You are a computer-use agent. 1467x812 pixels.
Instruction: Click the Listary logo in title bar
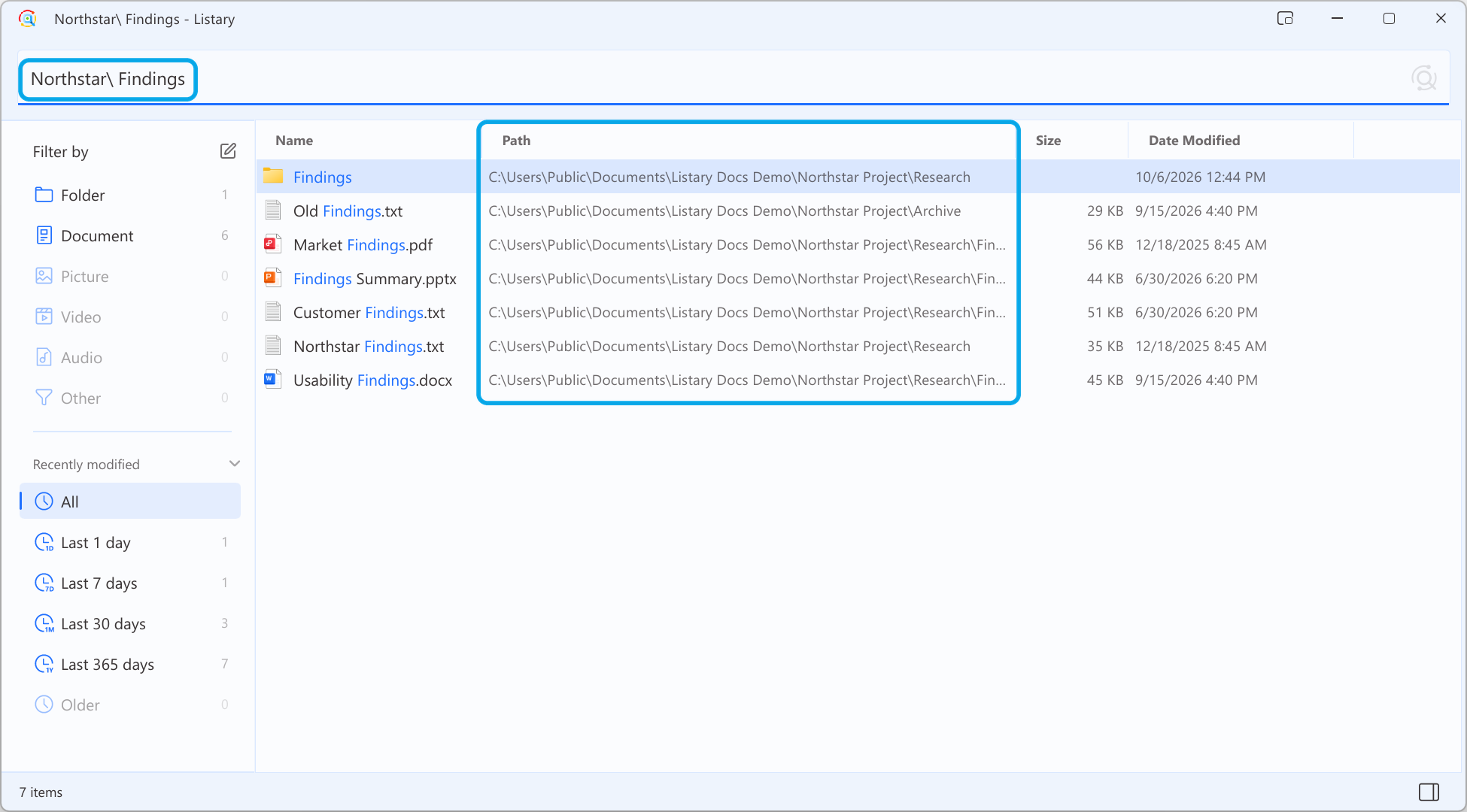click(x=28, y=19)
